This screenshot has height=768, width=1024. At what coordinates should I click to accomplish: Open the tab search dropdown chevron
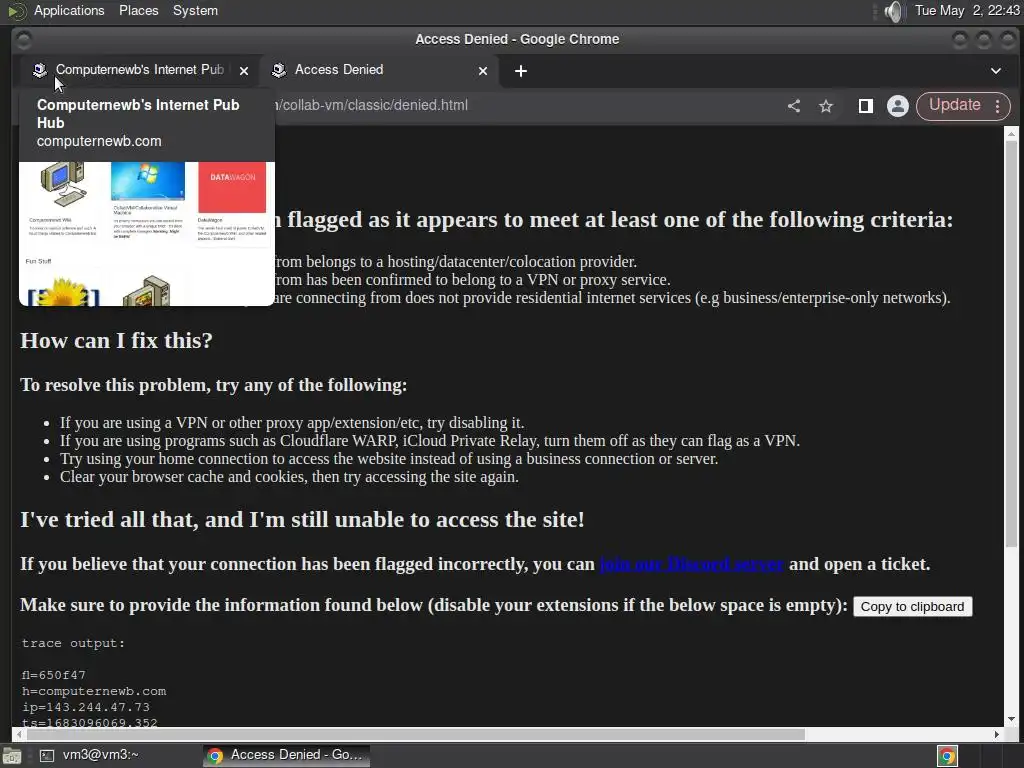pos(995,71)
